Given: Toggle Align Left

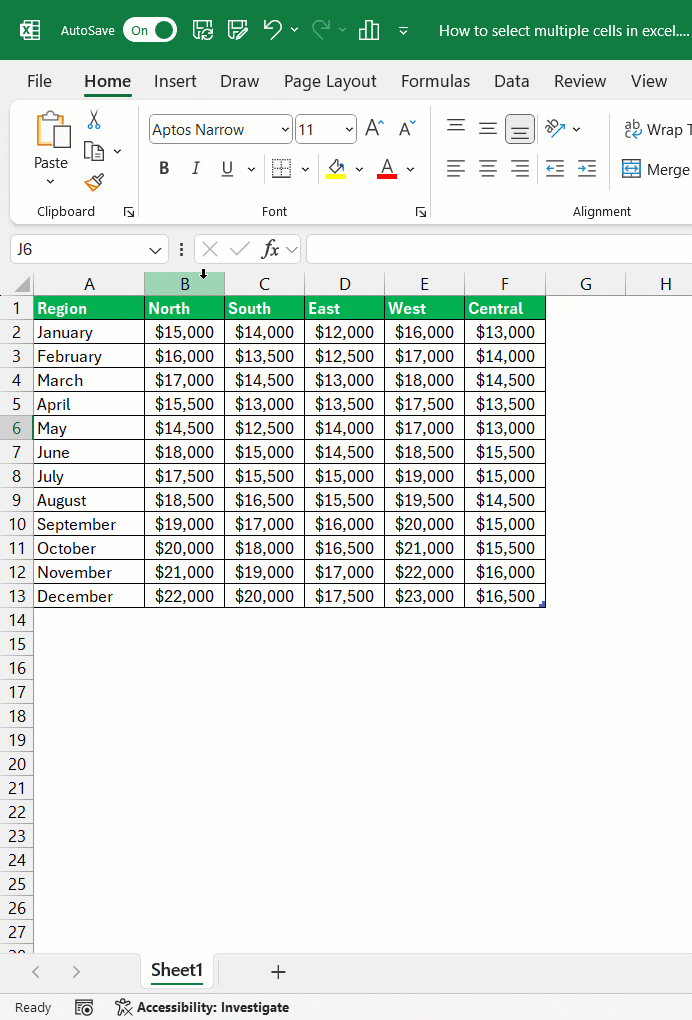Looking at the screenshot, I should pos(456,169).
